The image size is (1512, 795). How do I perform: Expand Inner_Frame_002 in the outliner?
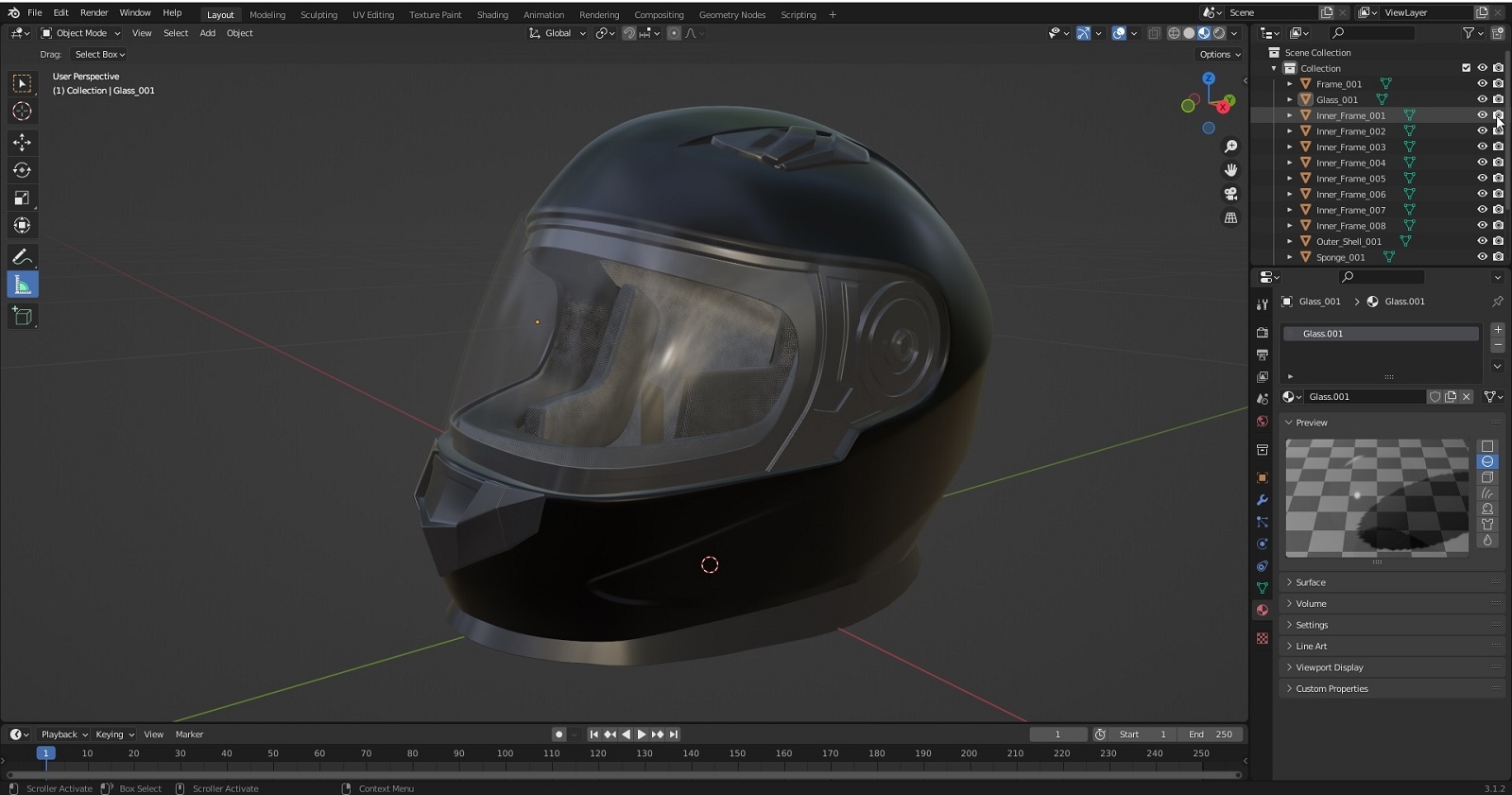[1289, 131]
